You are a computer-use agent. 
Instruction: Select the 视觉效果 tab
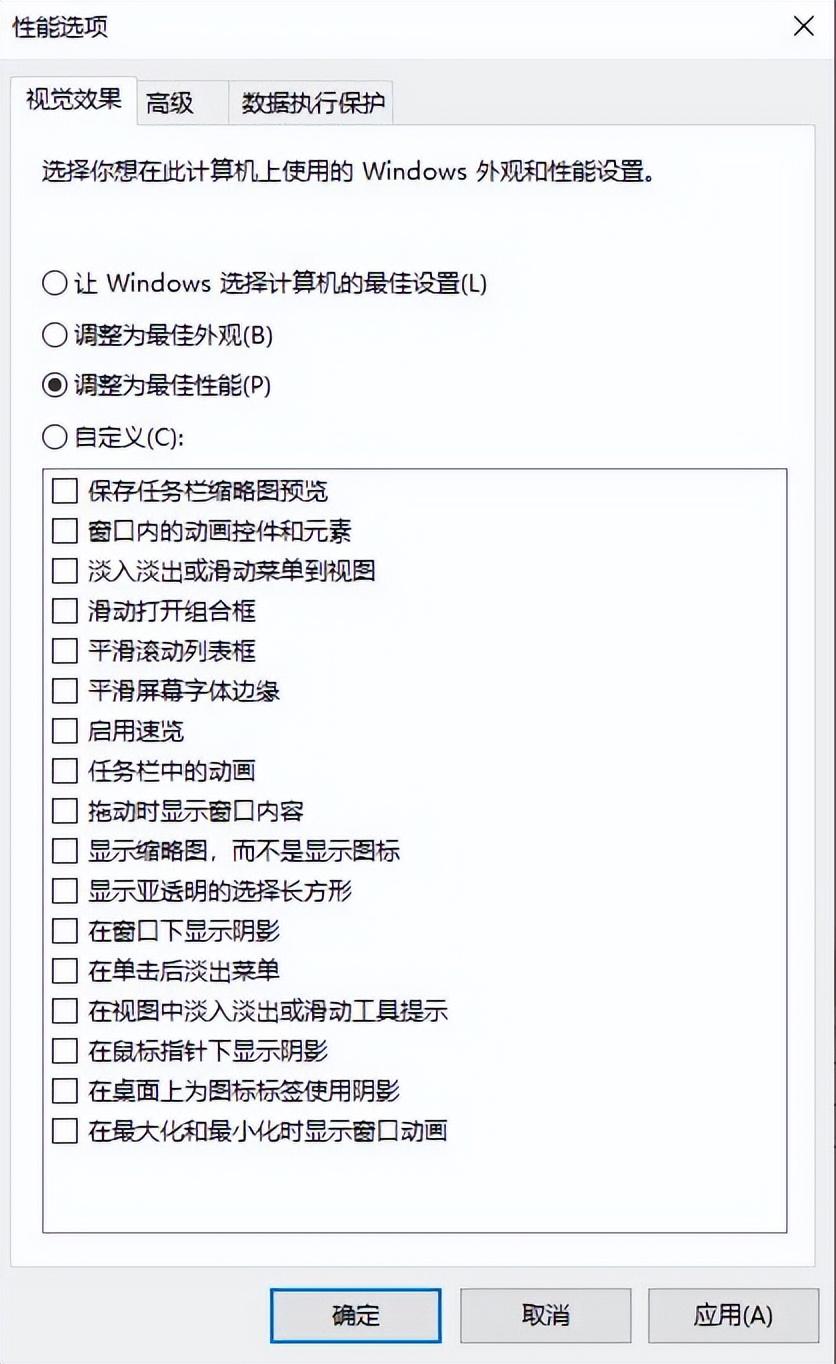[x=73, y=100]
